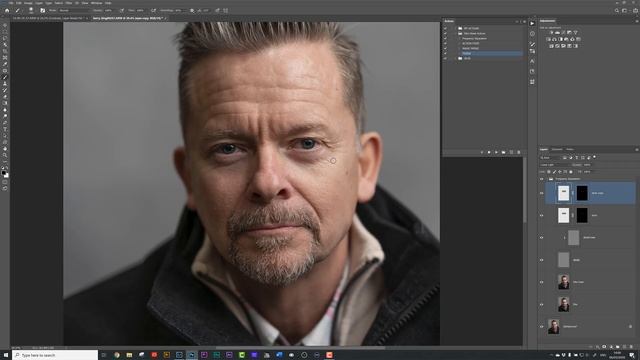The image size is (640, 360).
Task: Switch to the Channels tab
Action: point(557,150)
